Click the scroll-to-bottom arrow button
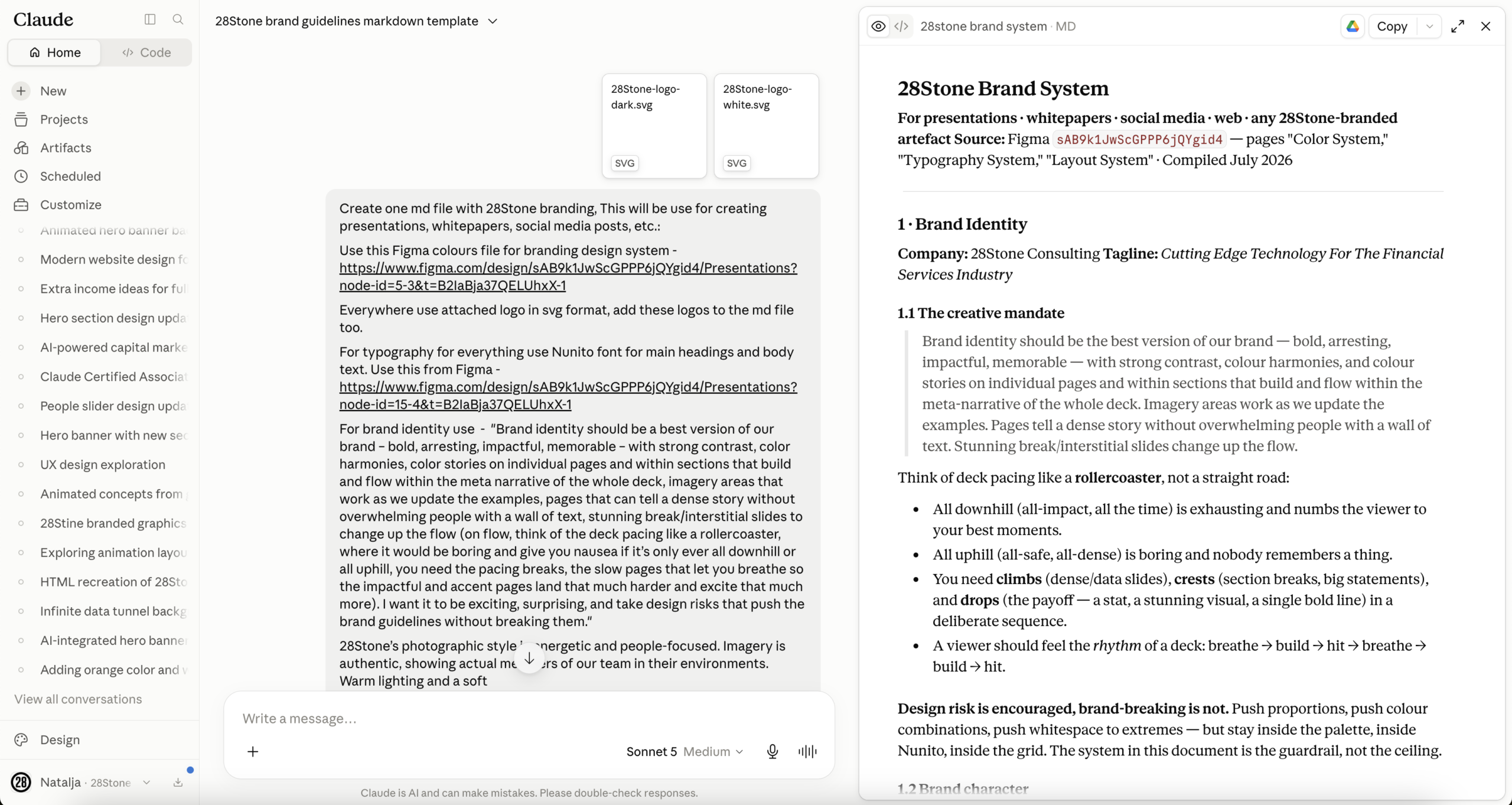 click(529, 658)
